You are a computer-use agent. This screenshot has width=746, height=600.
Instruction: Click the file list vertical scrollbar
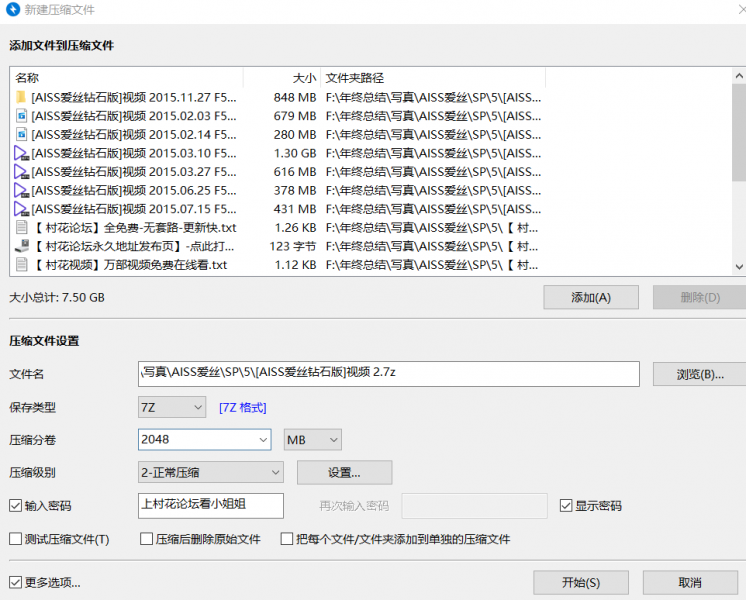739,170
